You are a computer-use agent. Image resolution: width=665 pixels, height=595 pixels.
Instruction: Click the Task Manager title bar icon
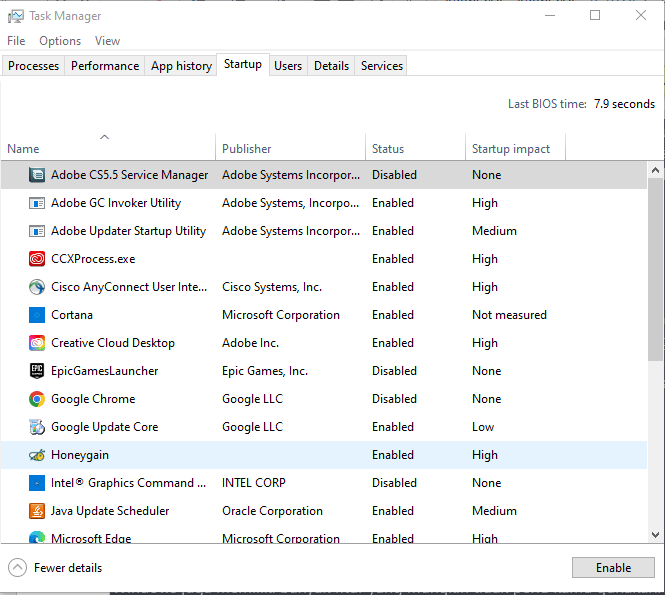point(16,16)
